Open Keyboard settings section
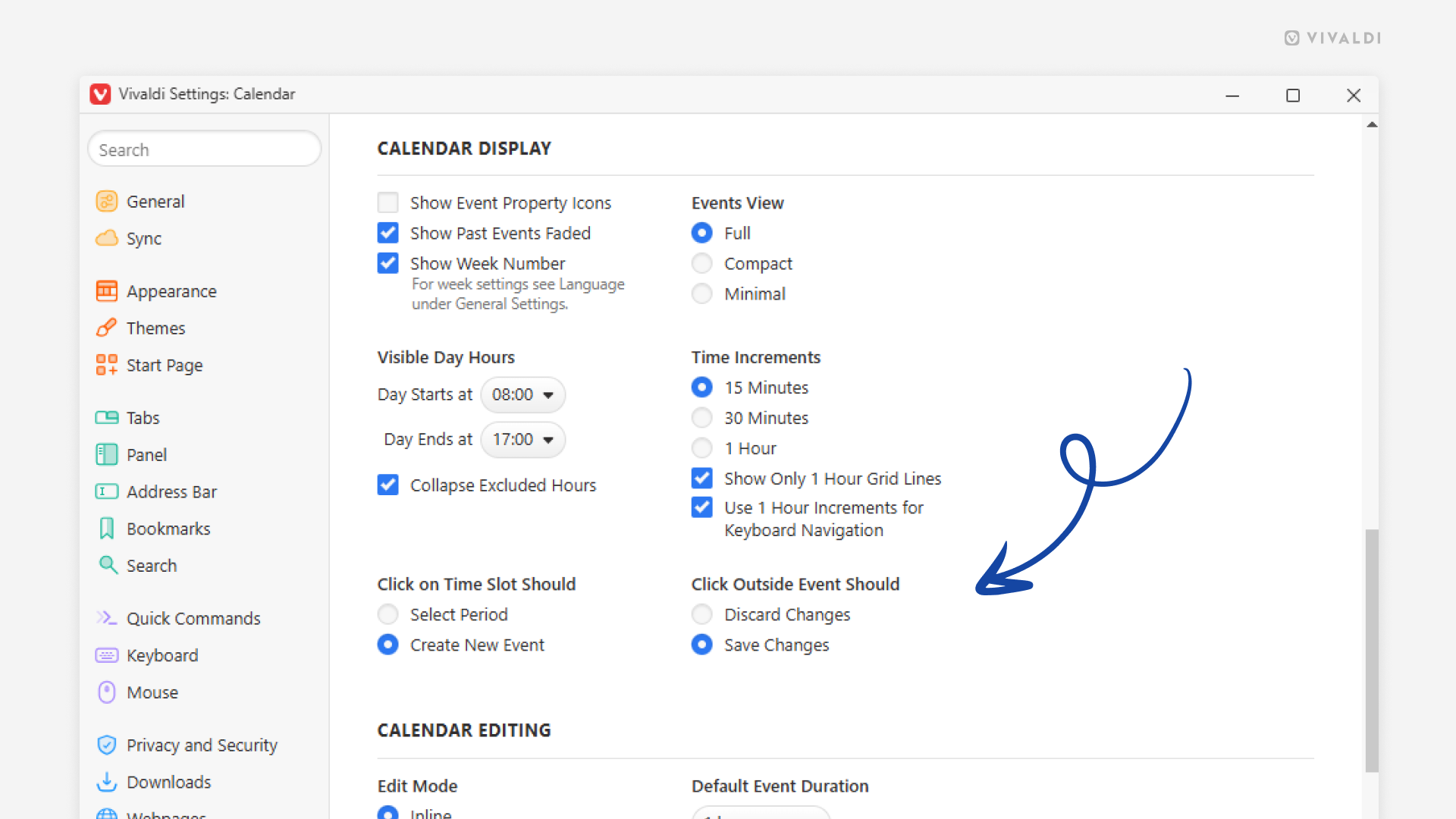 click(x=162, y=655)
